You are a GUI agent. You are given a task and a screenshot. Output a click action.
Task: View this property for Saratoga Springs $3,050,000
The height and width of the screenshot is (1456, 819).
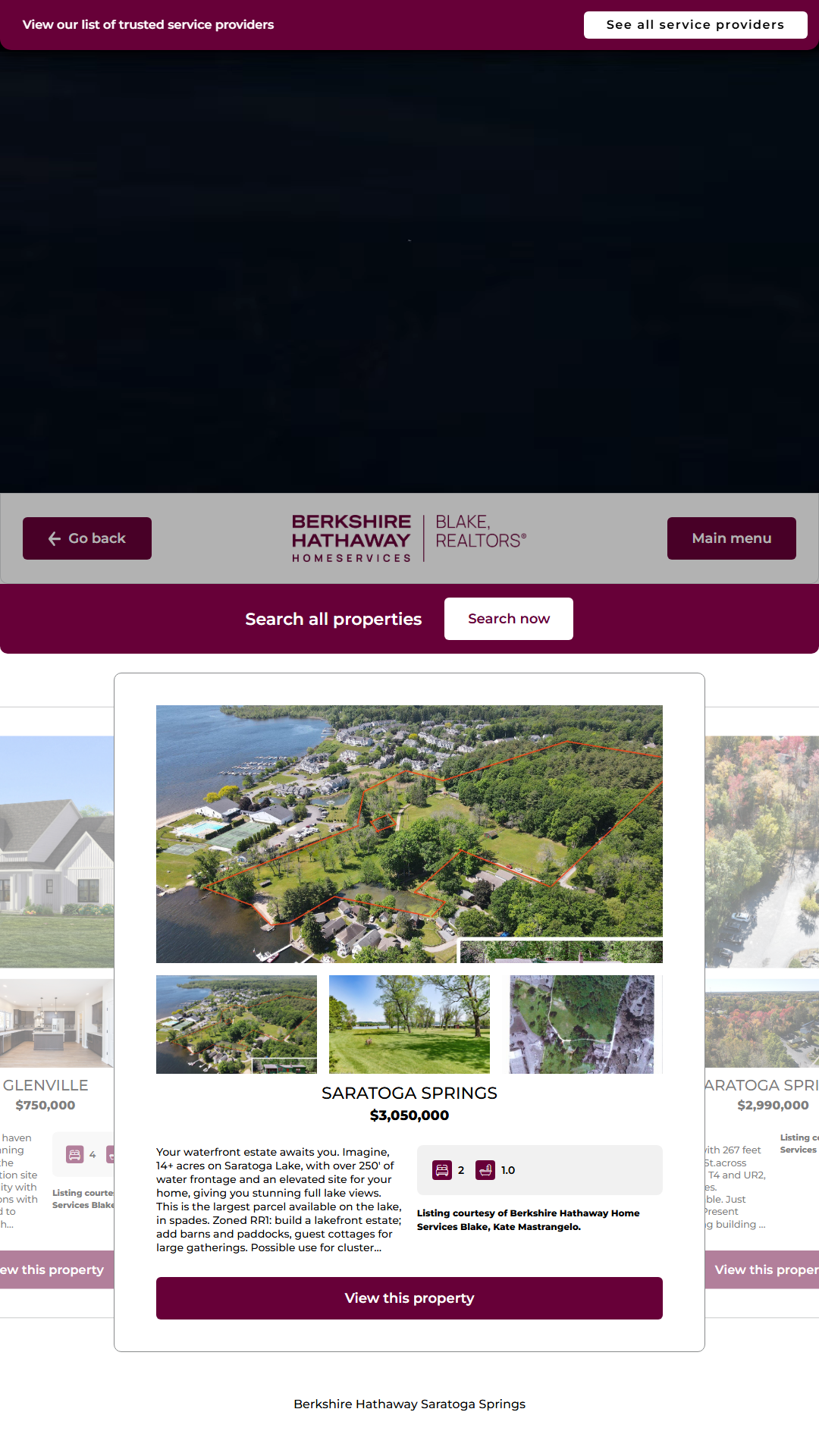(x=409, y=1298)
